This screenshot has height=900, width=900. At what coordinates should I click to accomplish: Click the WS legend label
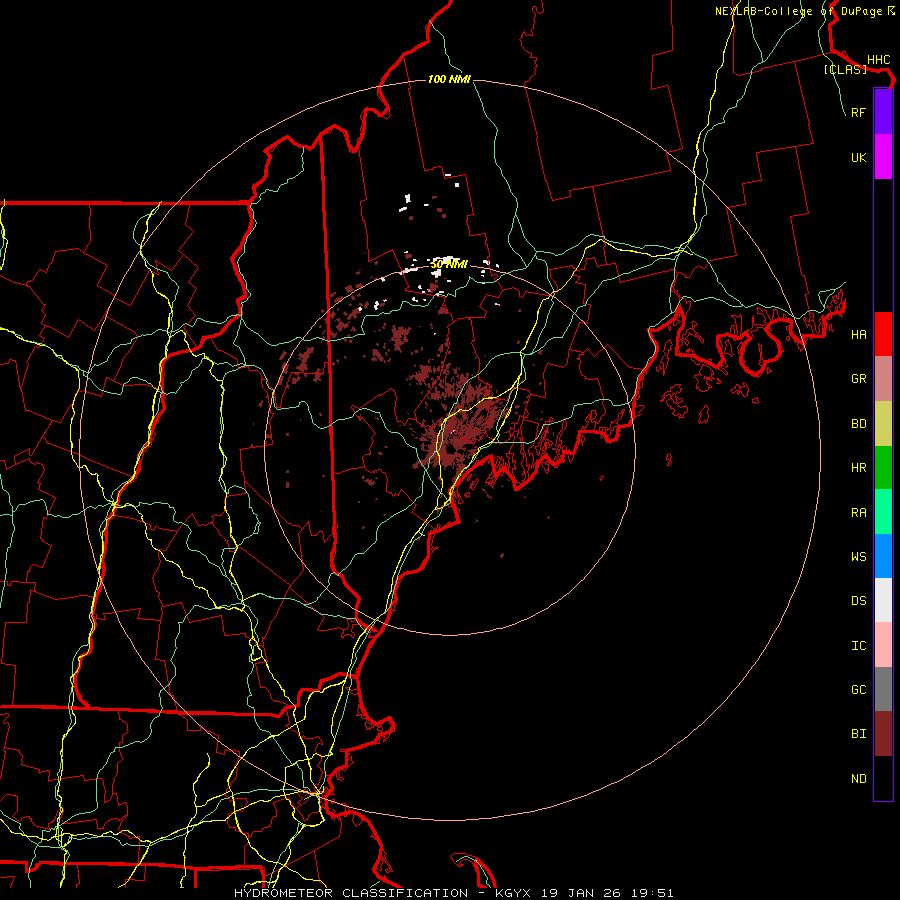[x=858, y=556]
